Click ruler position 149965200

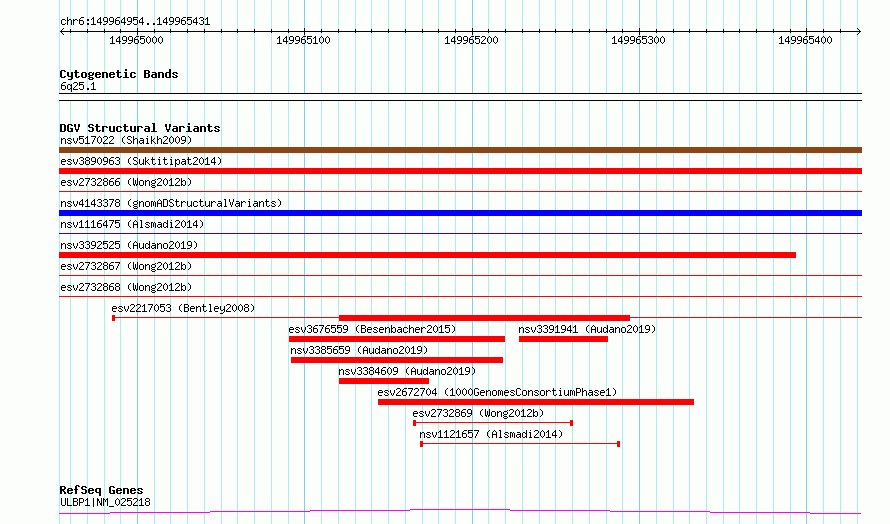click(x=471, y=40)
